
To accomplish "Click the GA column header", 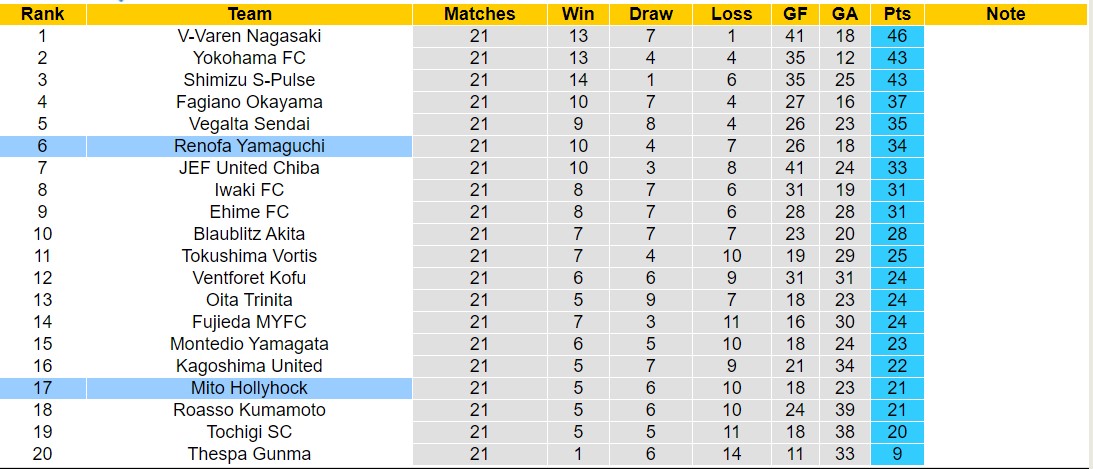I will coord(843,14).
